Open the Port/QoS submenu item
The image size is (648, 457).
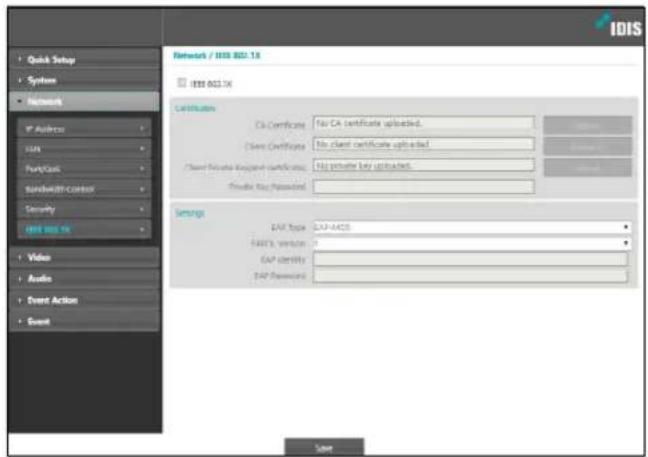click(84, 169)
